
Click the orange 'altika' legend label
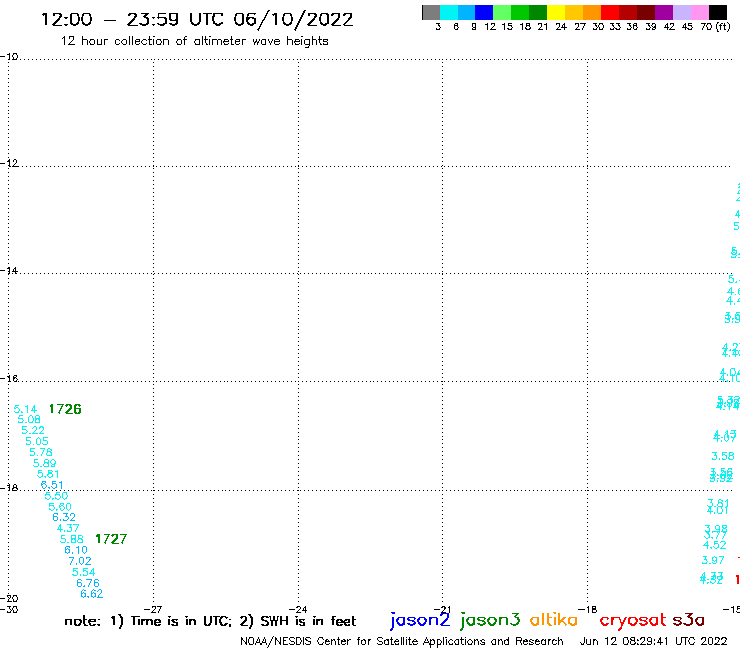554,620
